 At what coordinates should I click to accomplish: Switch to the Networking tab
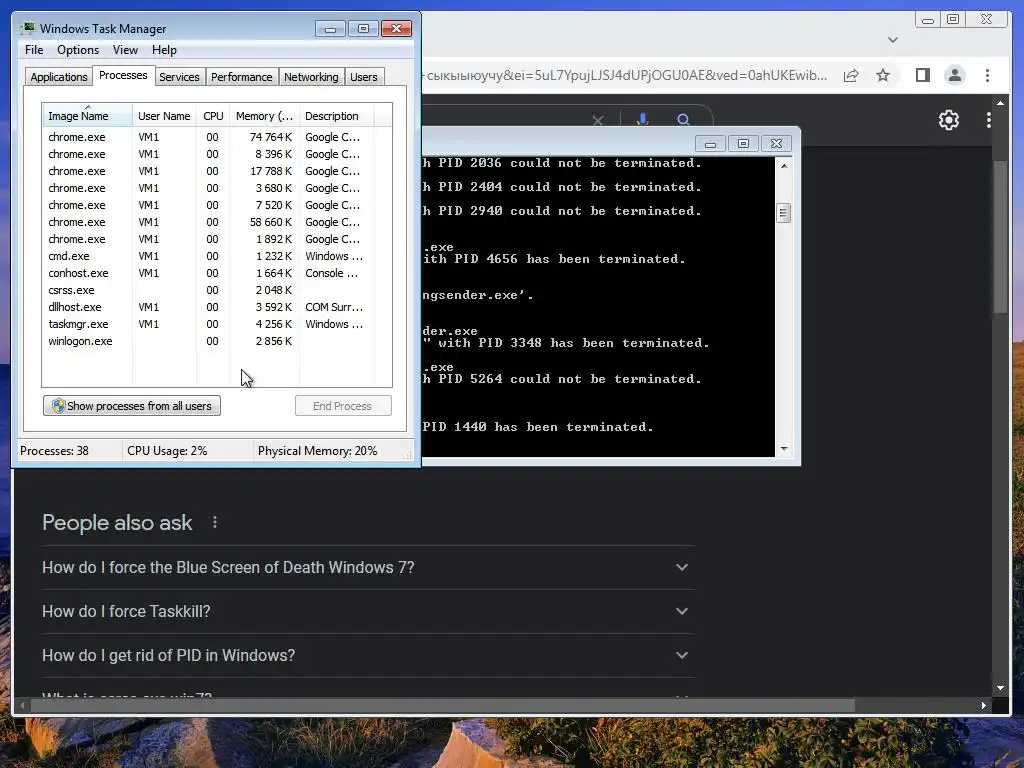[311, 77]
